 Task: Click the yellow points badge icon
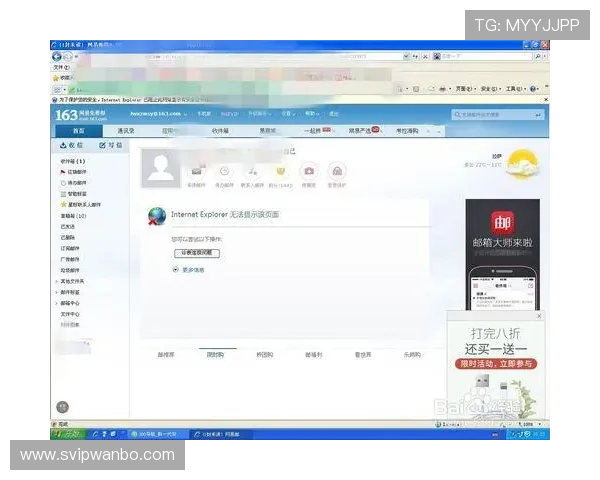click(280, 171)
